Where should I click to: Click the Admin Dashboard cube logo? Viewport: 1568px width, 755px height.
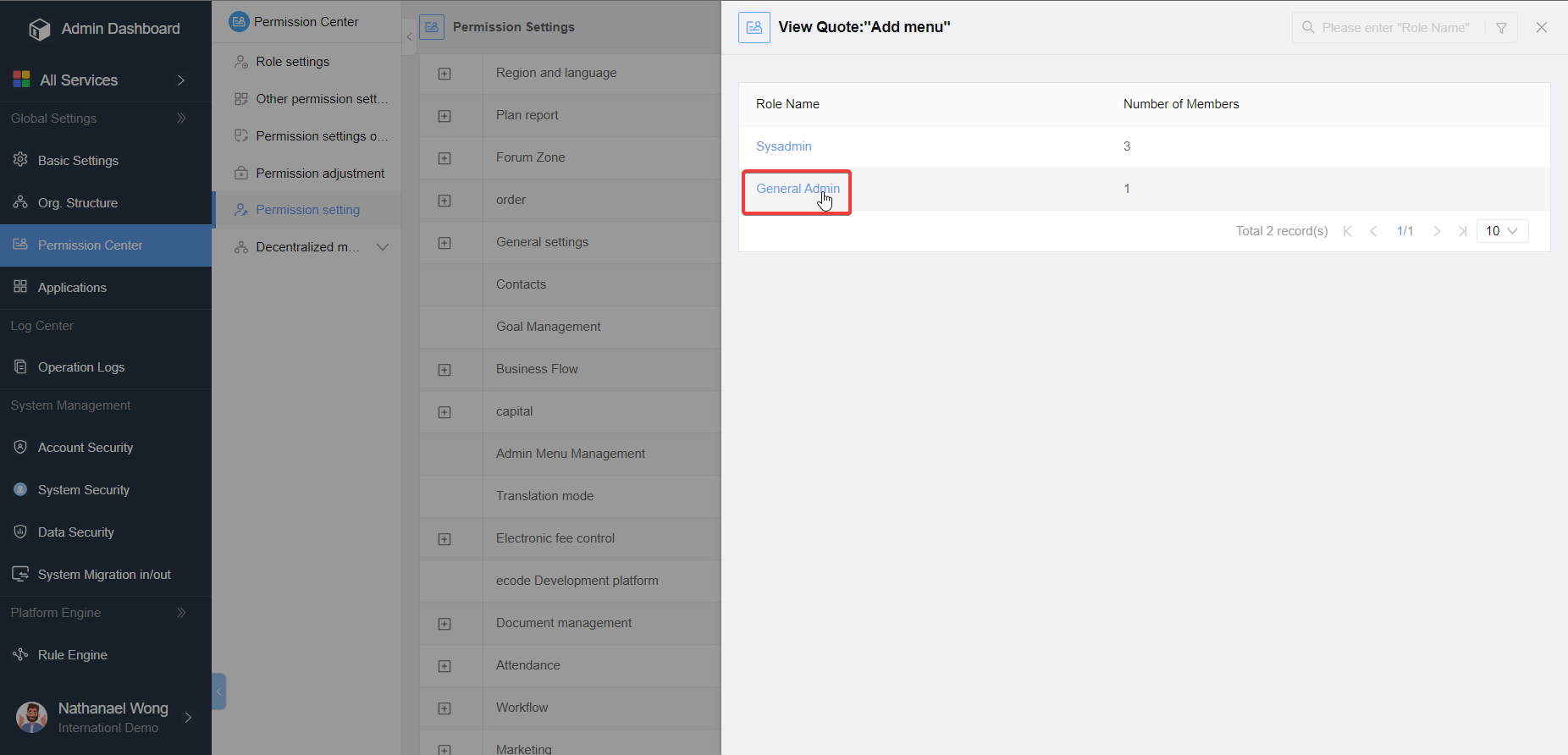click(39, 30)
